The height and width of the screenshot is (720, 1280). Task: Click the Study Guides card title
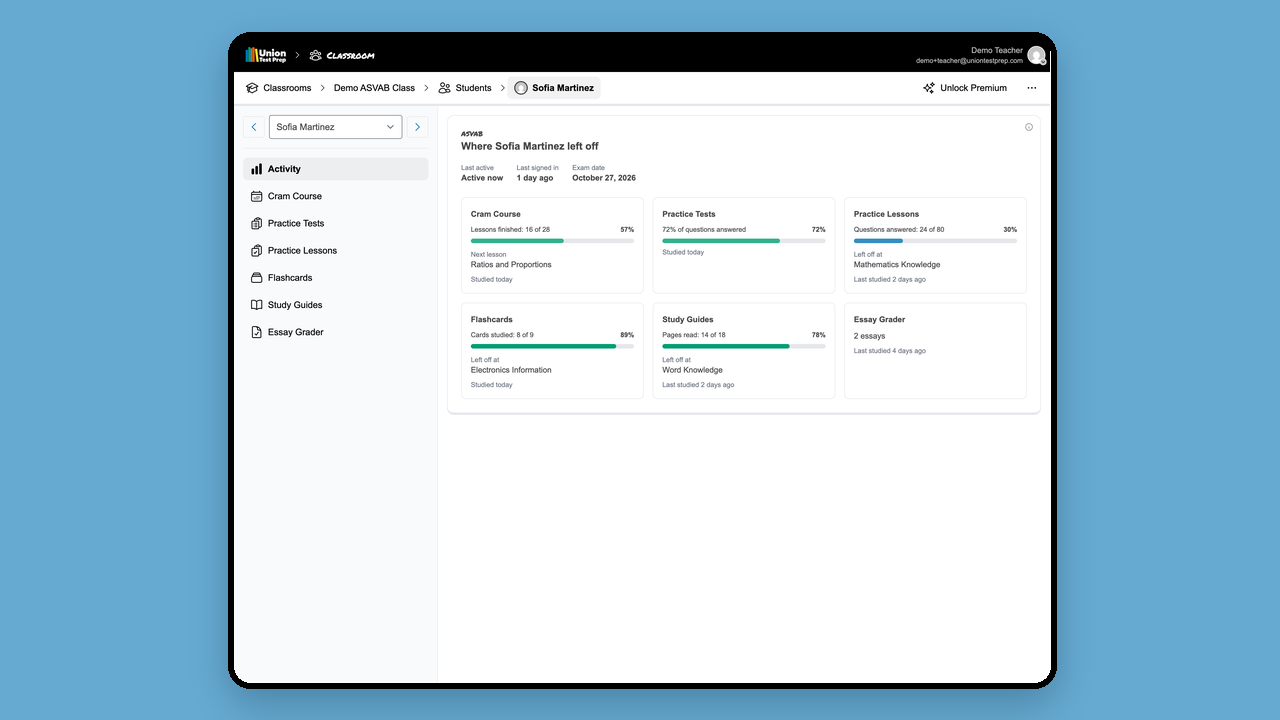[x=688, y=320]
